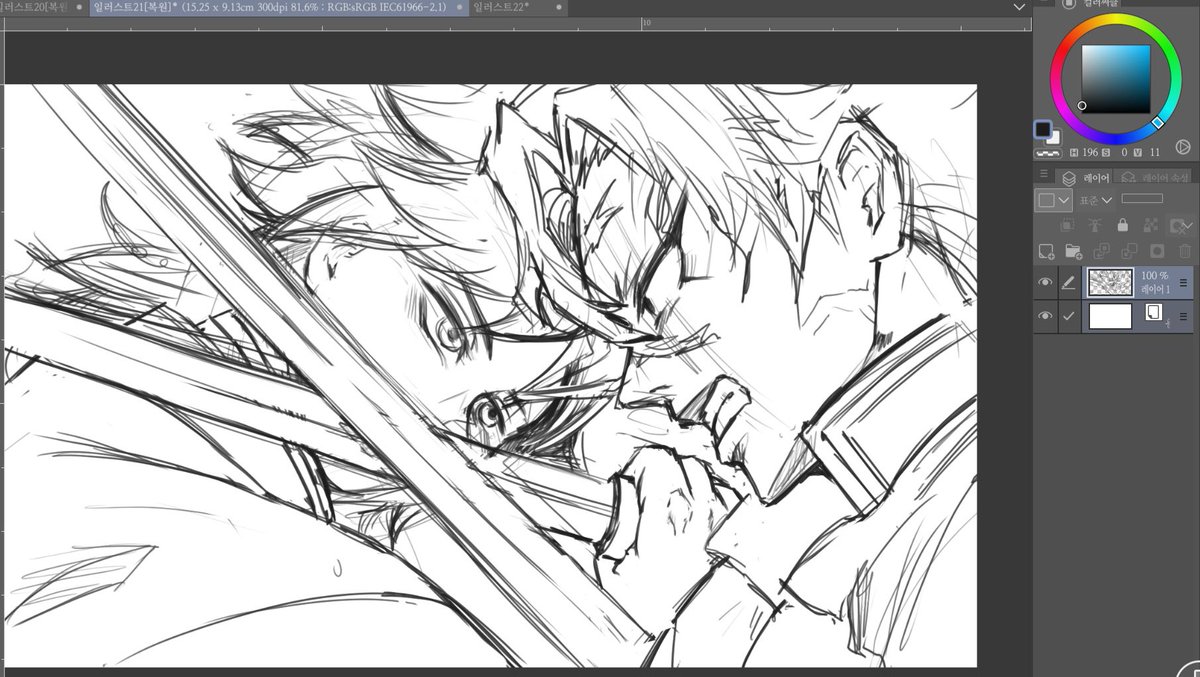Pick a shade in the color square
Viewport: 1200px width, 677px height.
click(x=1116, y=79)
